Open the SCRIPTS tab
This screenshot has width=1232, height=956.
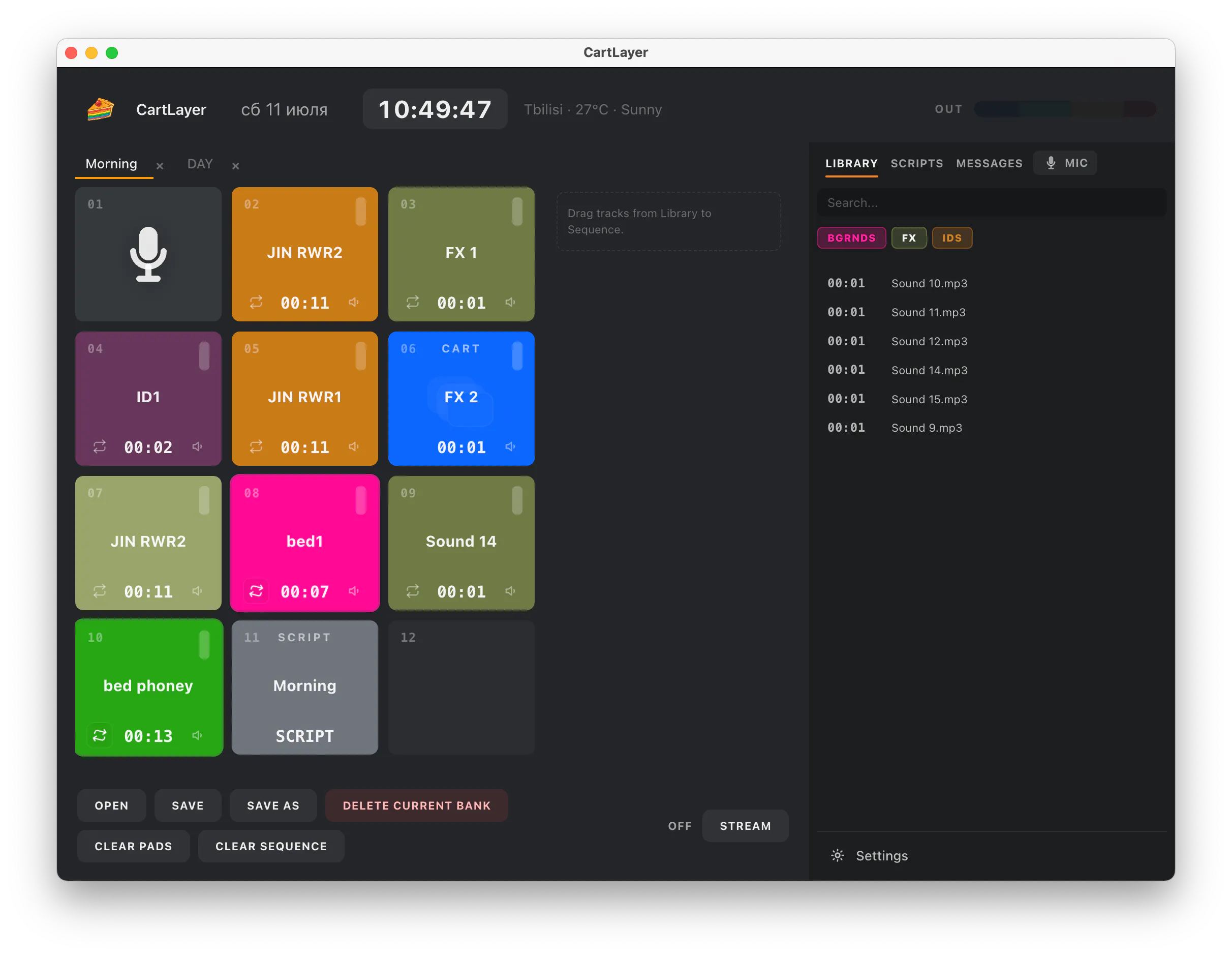(x=917, y=164)
